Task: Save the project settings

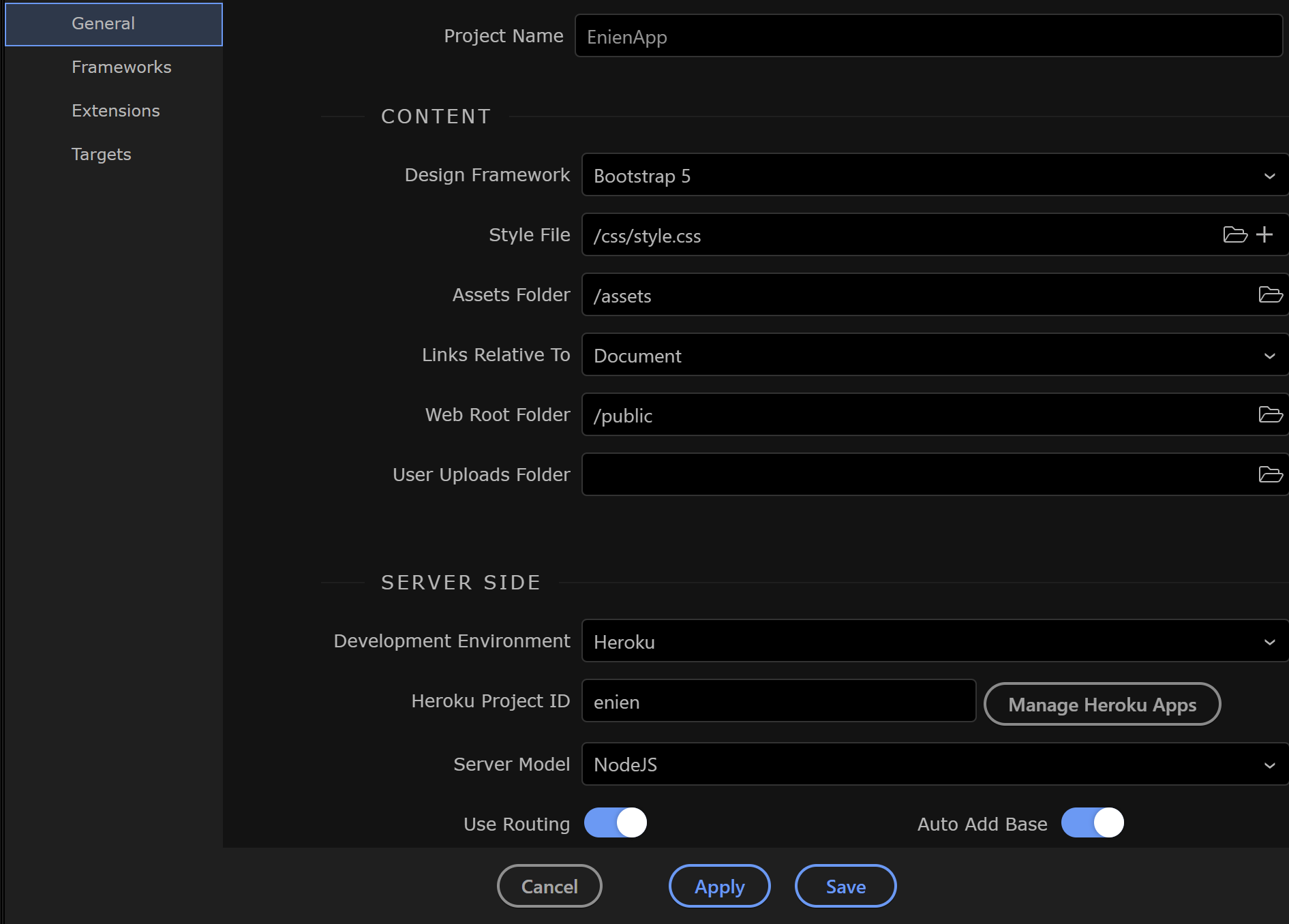Action: 845,887
